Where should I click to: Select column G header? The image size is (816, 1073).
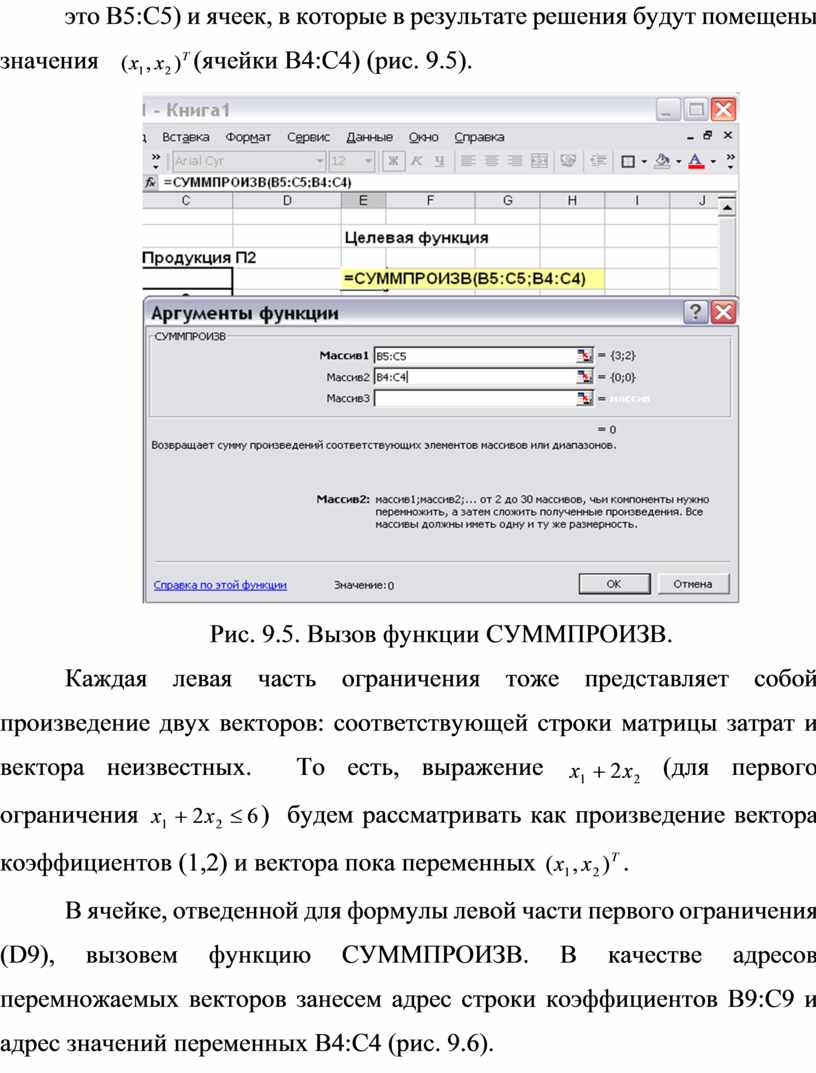click(507, 201)
